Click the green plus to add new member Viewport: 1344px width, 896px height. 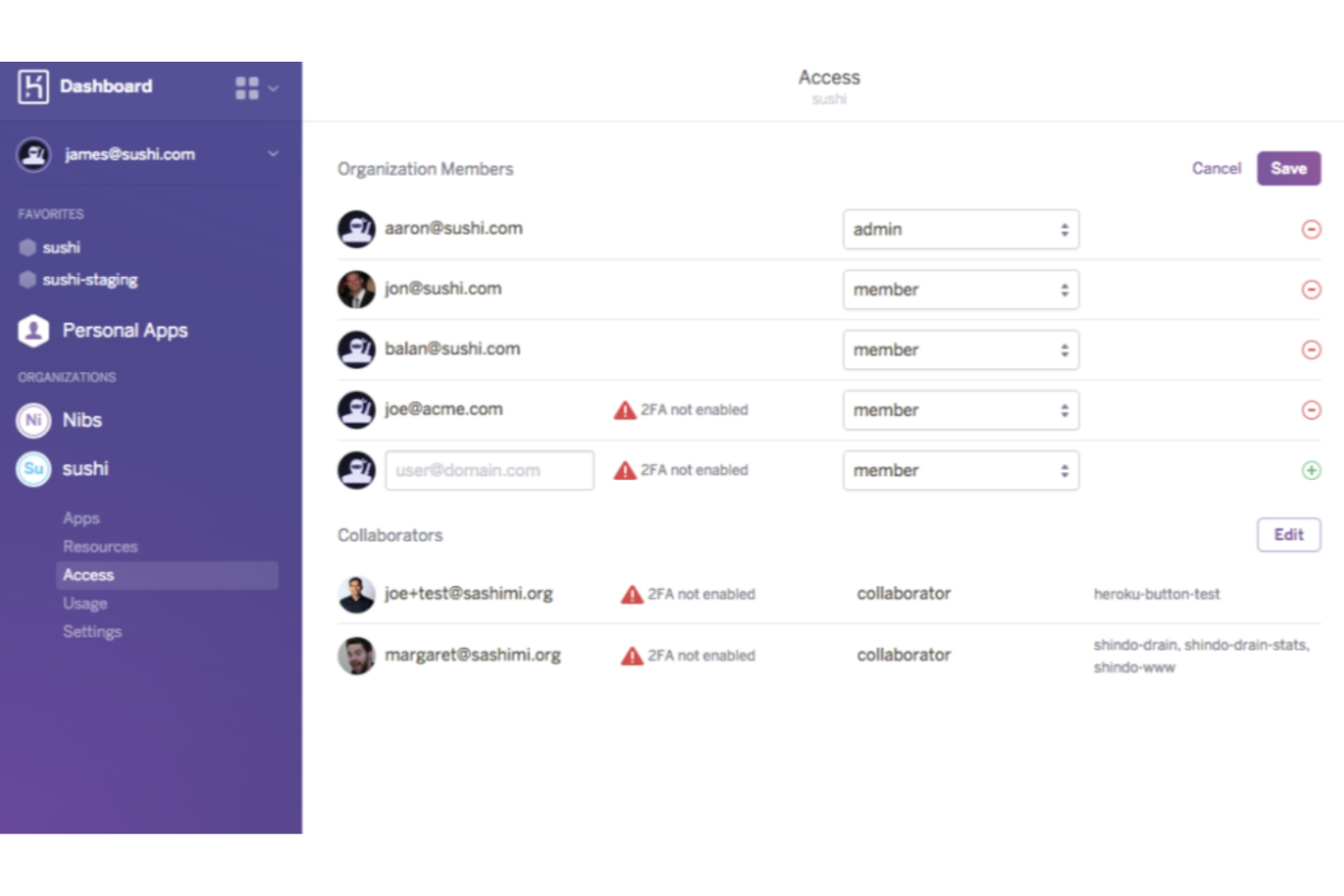click(x=1311, y=470)
